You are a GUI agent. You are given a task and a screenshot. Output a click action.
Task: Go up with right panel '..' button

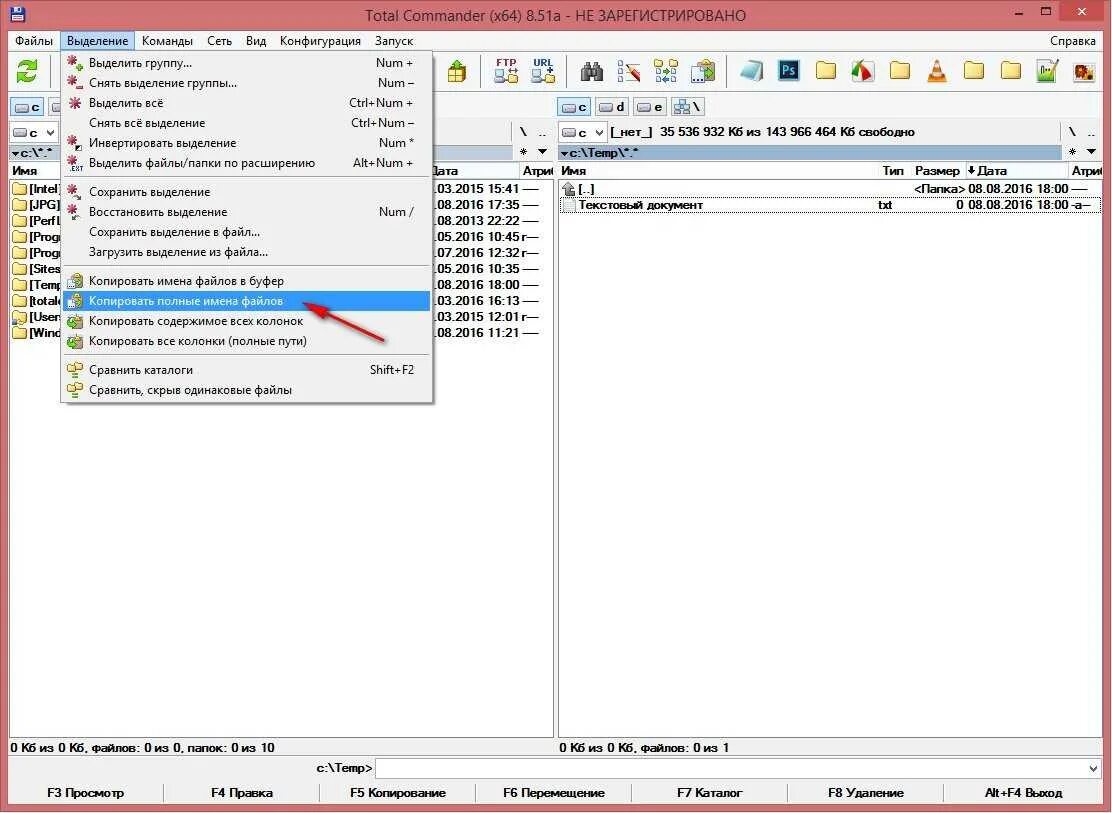click(1091, 133)
